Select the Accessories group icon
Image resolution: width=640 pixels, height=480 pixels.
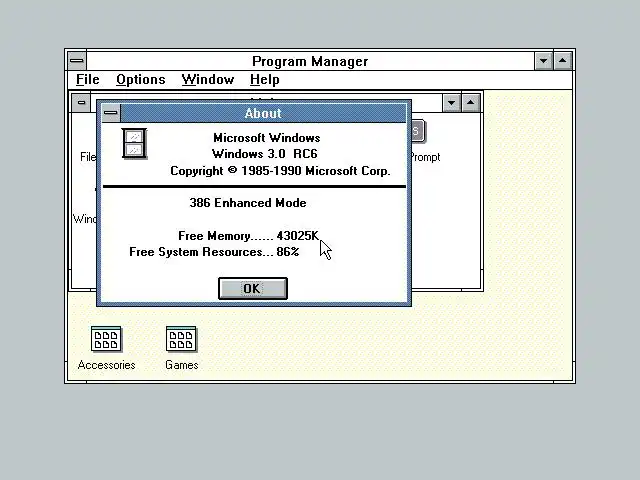[106, 339]
